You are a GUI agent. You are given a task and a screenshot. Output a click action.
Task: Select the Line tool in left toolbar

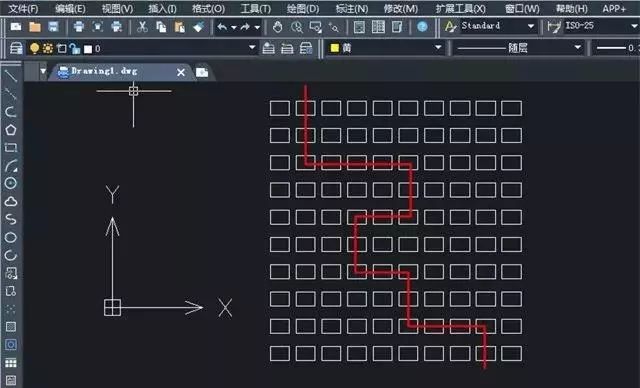tap(11, 76)
